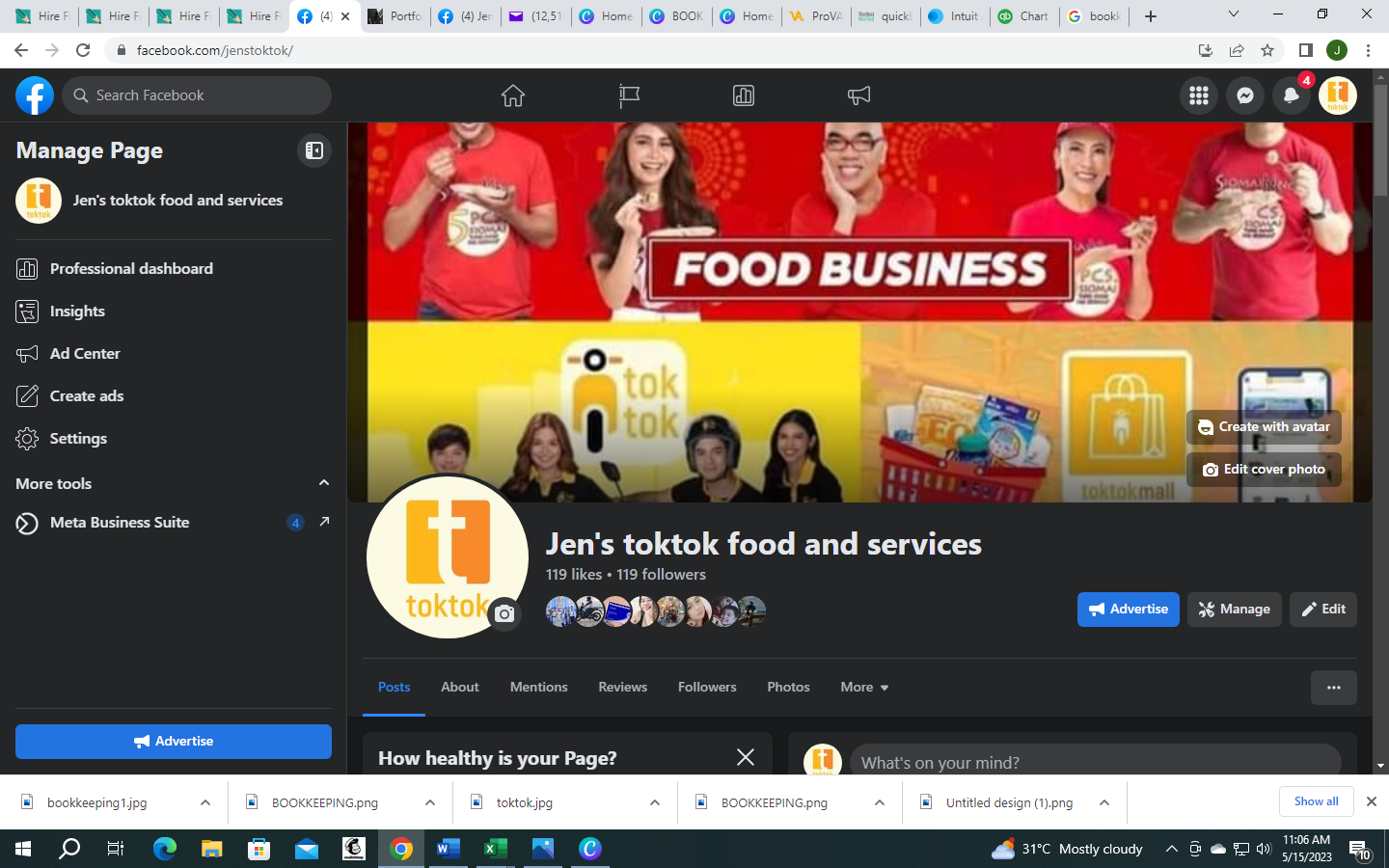Select the Posts tab

coord(394,688)
